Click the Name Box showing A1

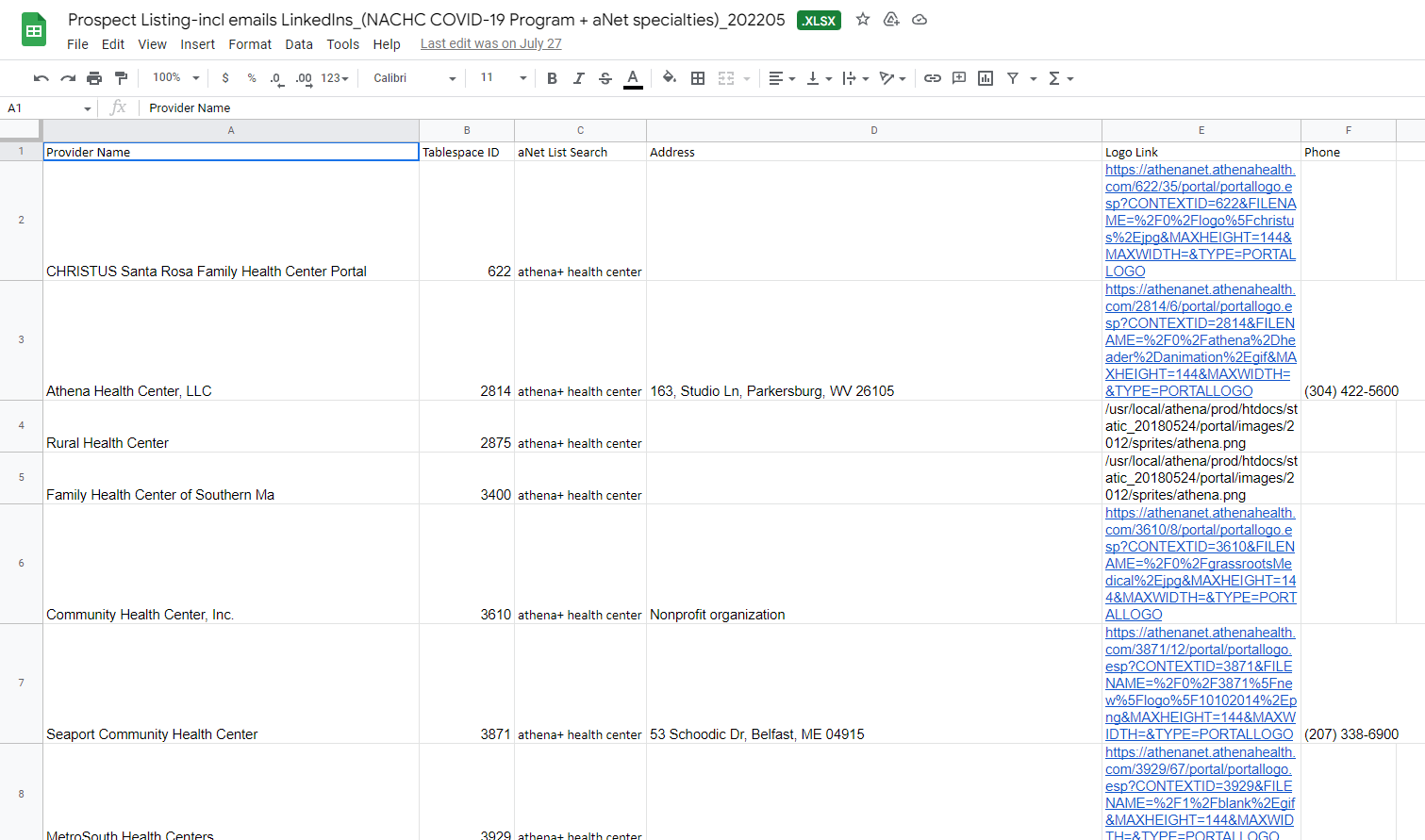click(42, 108)
